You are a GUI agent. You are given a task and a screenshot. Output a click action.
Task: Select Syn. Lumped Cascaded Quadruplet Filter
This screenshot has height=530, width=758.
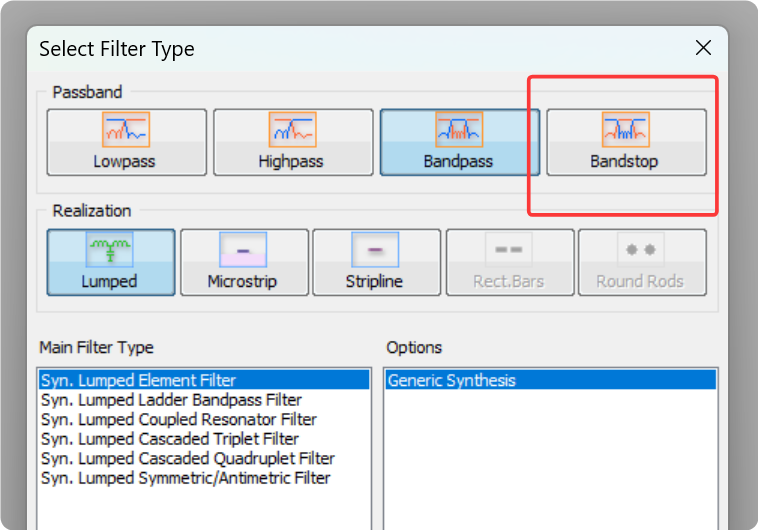pos(187,459)
